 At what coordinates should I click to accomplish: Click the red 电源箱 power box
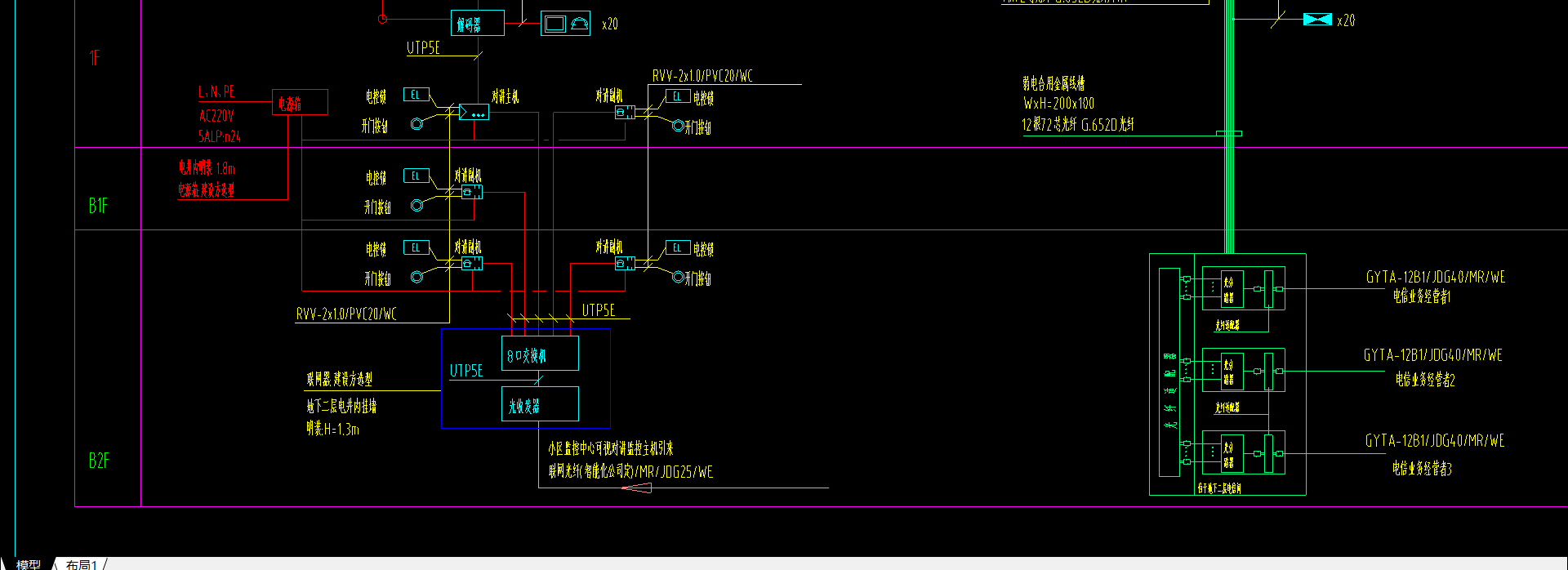[x=300, y=102]
